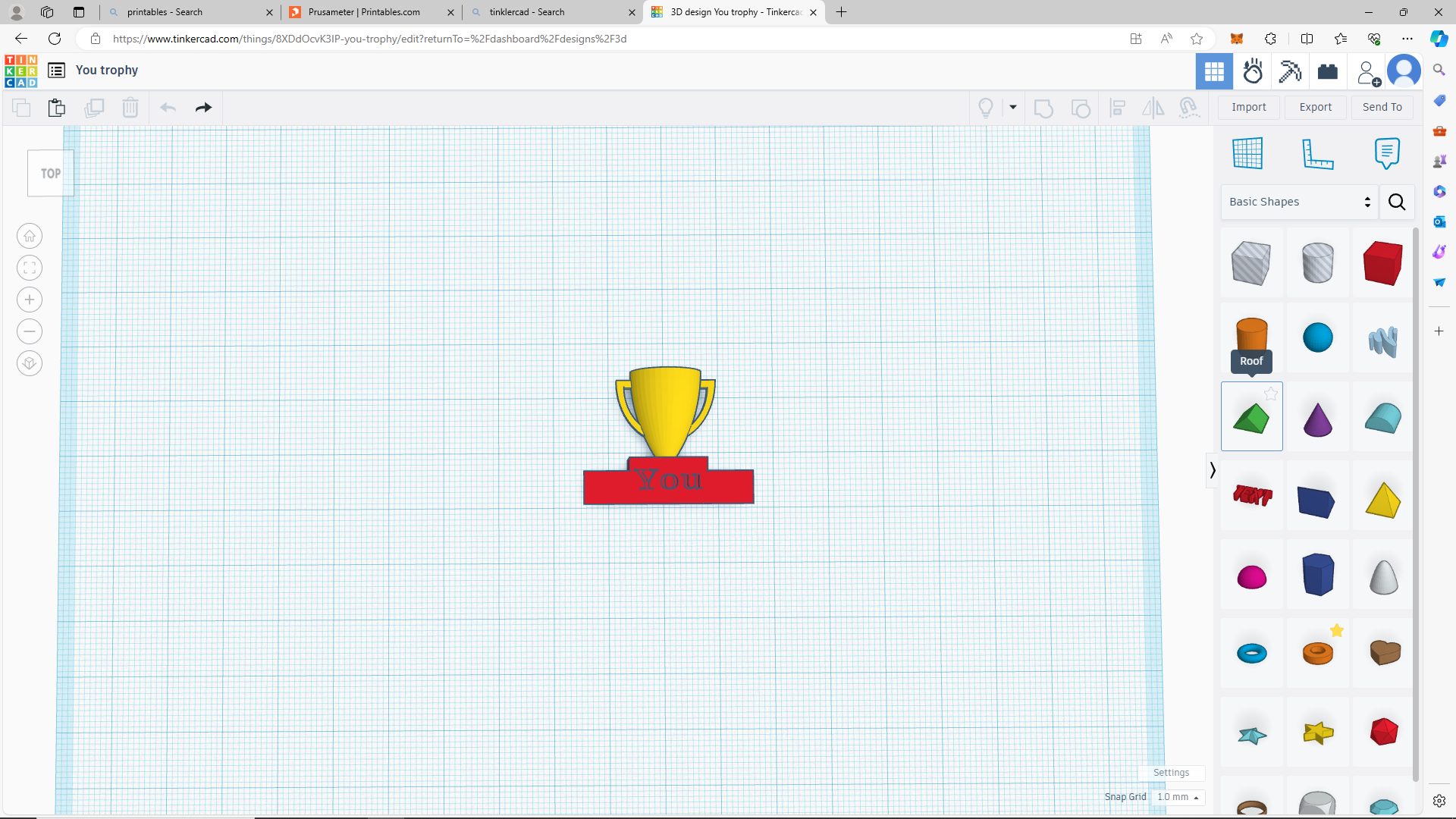
Task: Click the Ungroup shapes icon
Action: pos(1081,108)
